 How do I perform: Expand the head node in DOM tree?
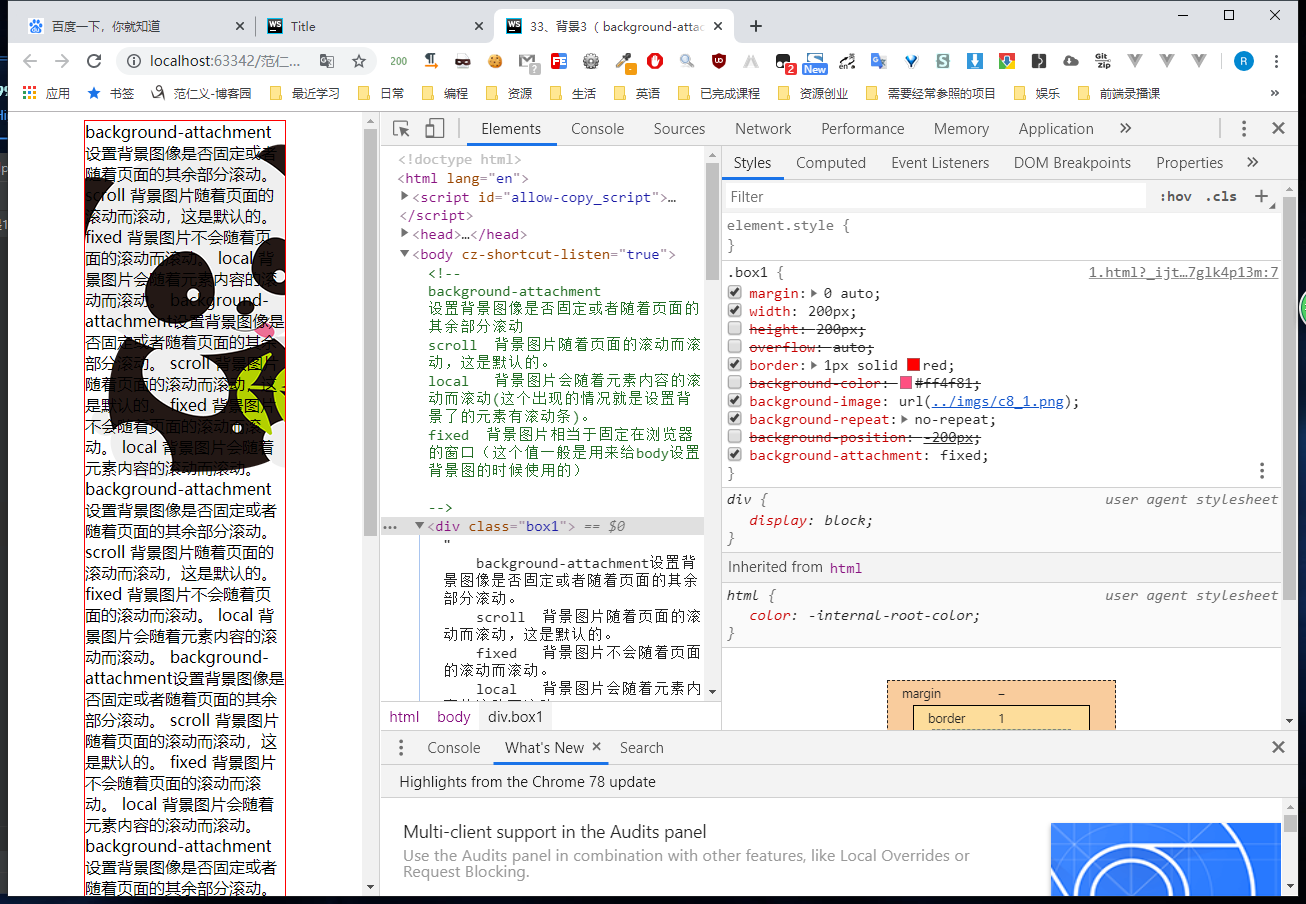tap(405, 234)
